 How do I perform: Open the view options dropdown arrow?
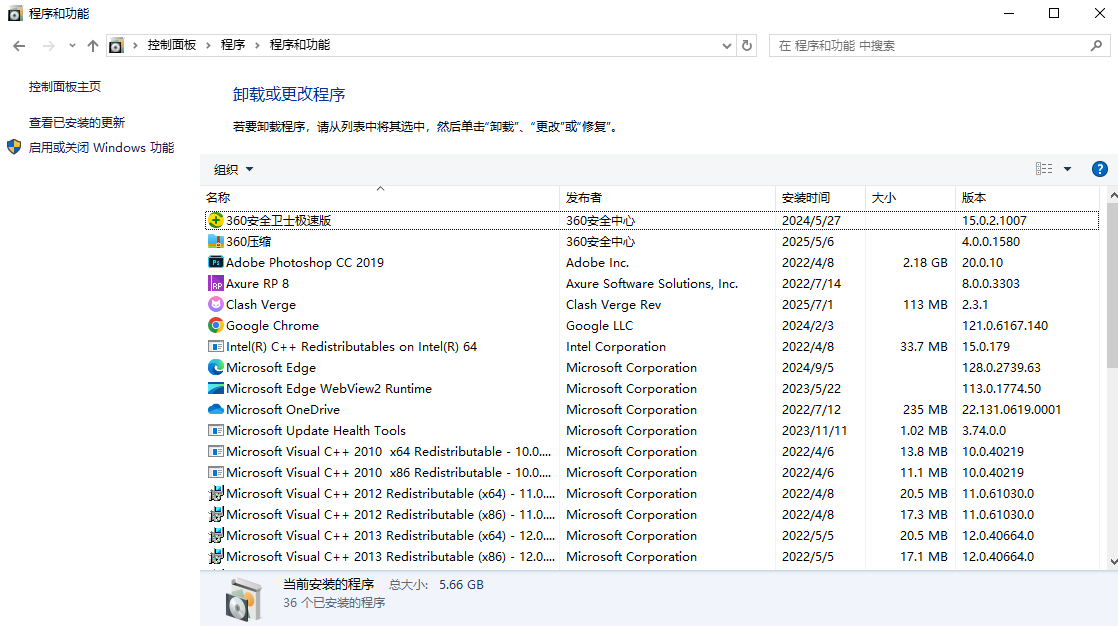[1067, 169]
